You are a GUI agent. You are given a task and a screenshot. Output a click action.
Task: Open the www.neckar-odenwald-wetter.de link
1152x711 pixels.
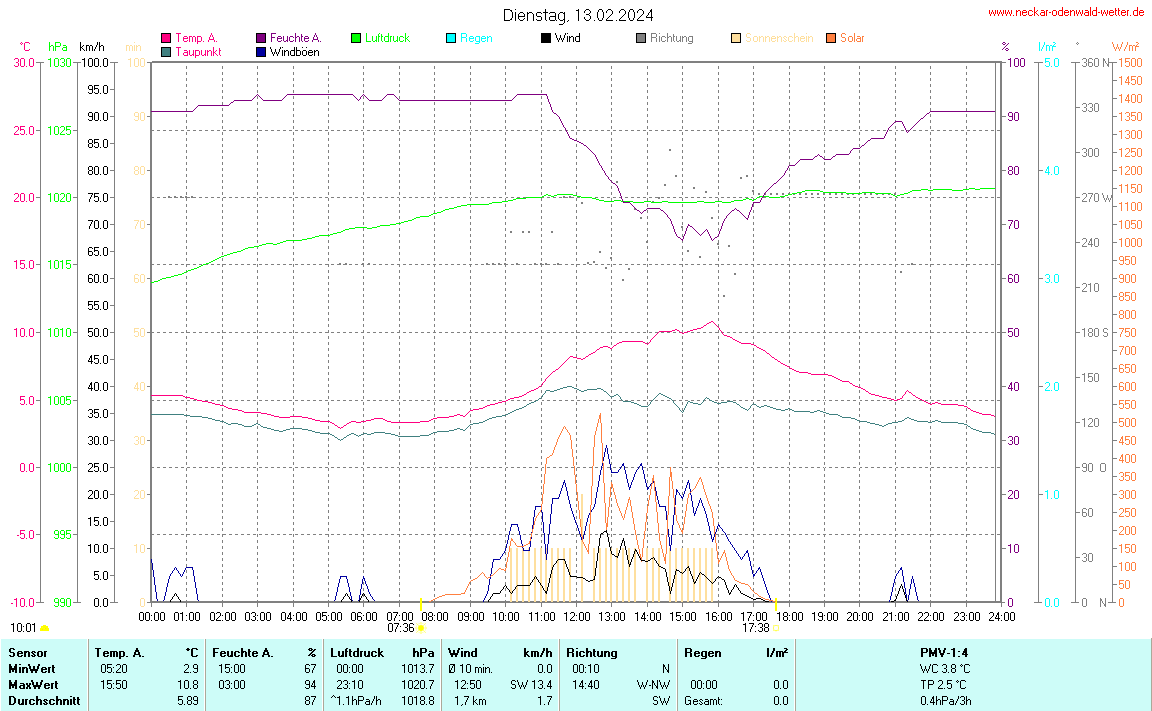[1065, 12]
